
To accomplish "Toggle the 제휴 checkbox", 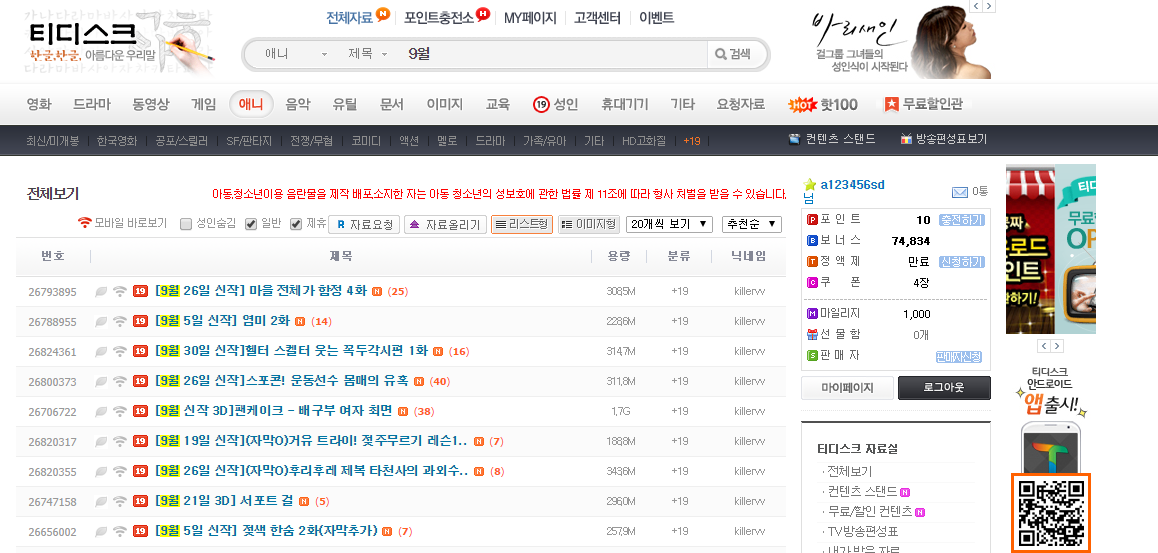I will coord(296,224).
